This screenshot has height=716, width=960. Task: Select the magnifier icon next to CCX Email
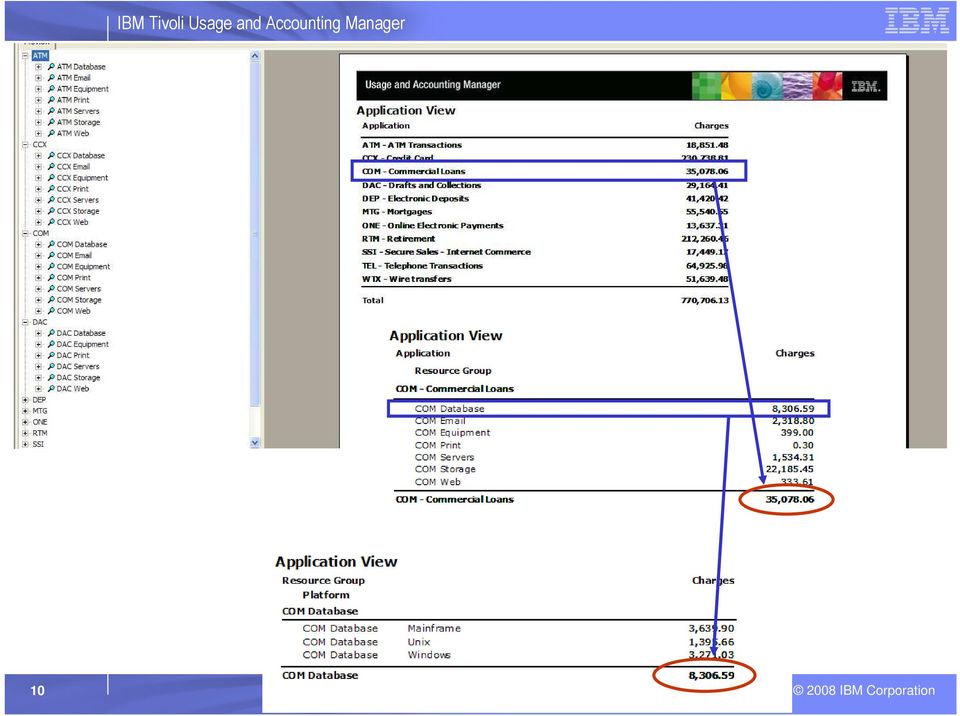coord(51,167)
